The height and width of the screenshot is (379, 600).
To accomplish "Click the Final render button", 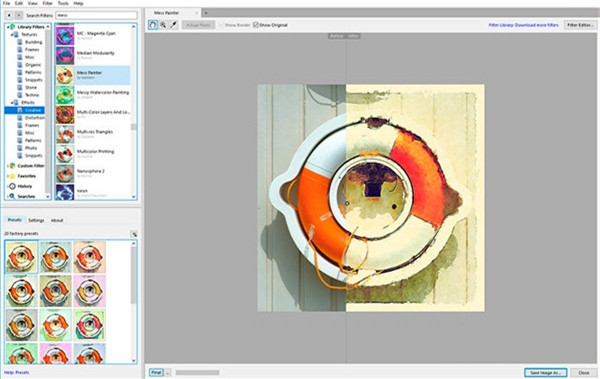I will coord(156,372).
